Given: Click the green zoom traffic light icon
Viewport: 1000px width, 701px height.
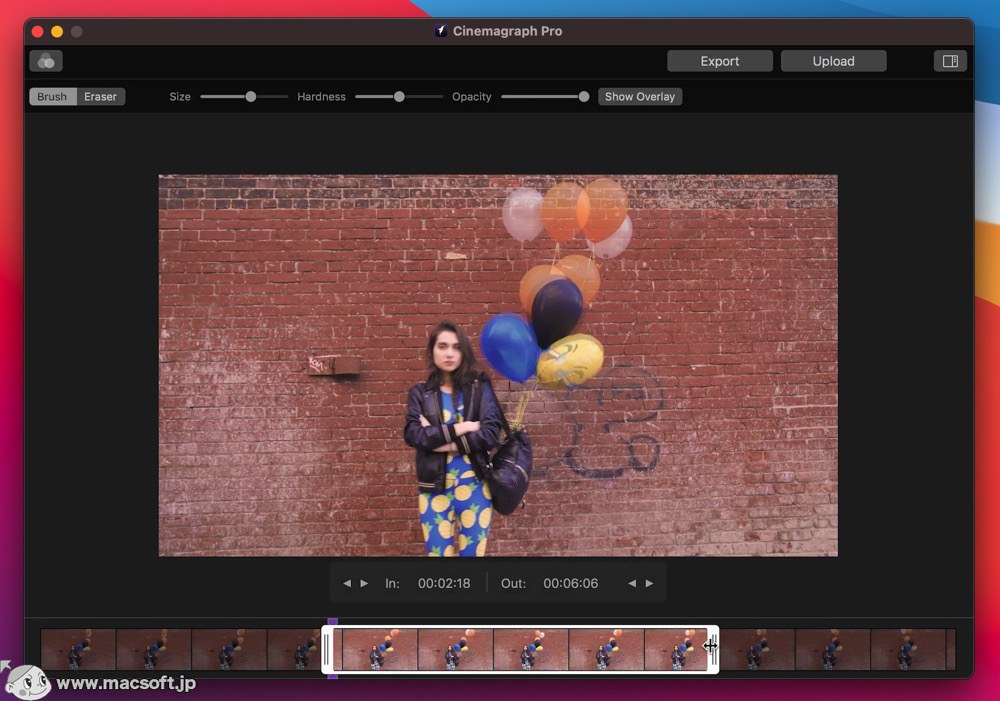Looking at the screenshot, I should pyautogui.click(x=75, y=31).
